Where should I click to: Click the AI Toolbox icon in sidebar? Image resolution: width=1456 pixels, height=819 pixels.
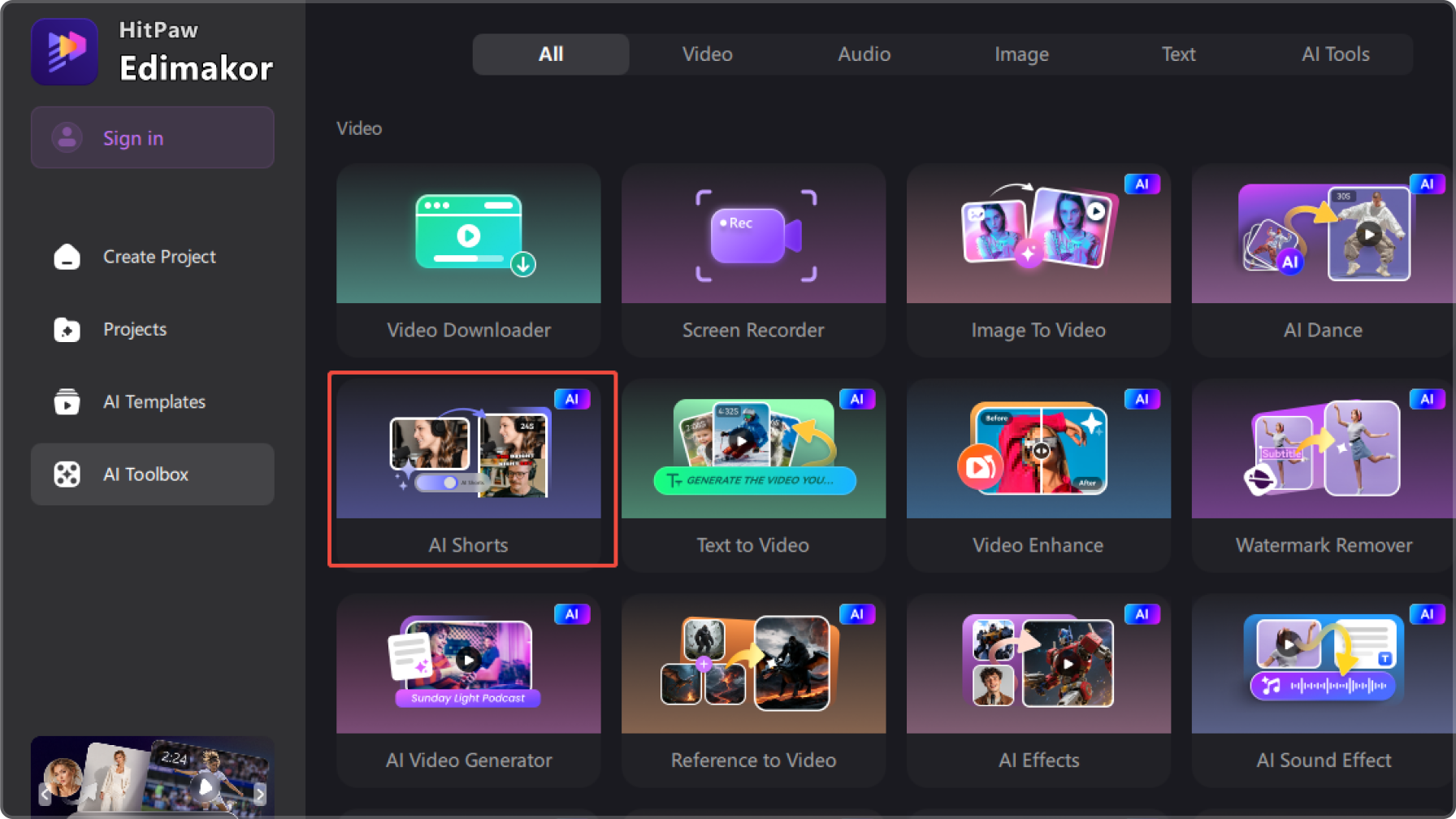(67, 474)
